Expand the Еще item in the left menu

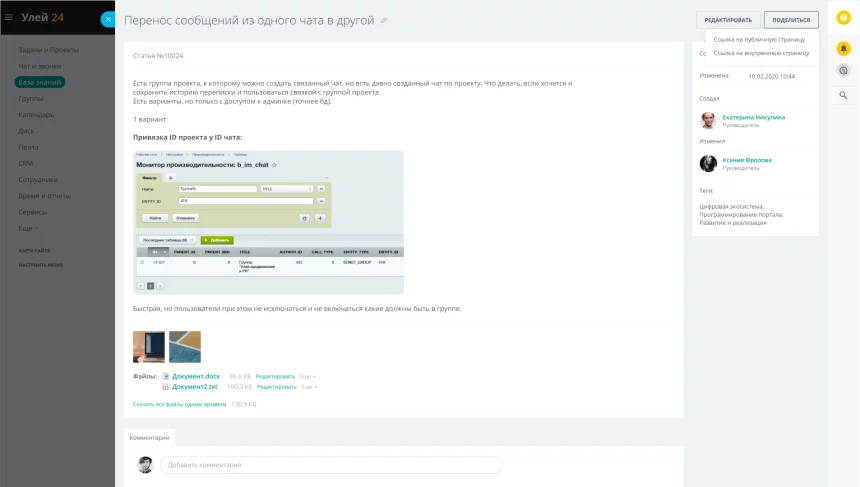click(27, 228)
